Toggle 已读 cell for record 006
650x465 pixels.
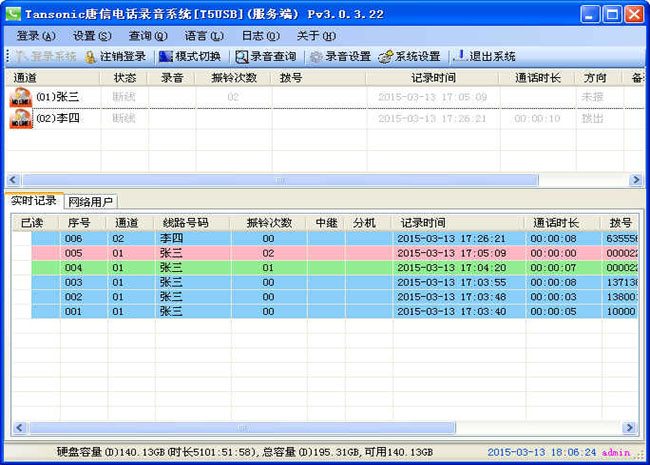click(x=21, y=239)
